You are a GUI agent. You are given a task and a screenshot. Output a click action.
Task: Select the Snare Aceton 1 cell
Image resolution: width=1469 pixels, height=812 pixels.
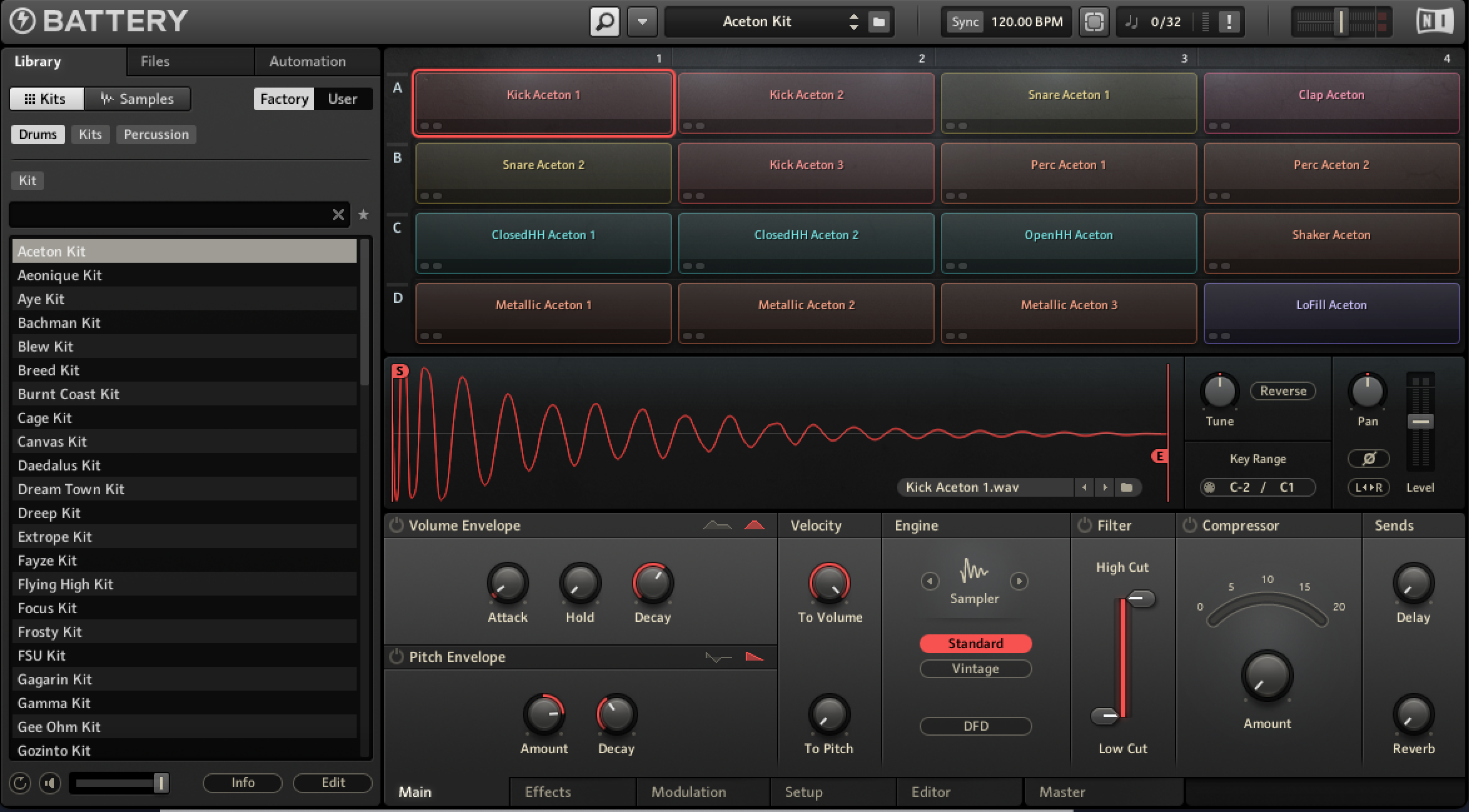click(1069, 103)
